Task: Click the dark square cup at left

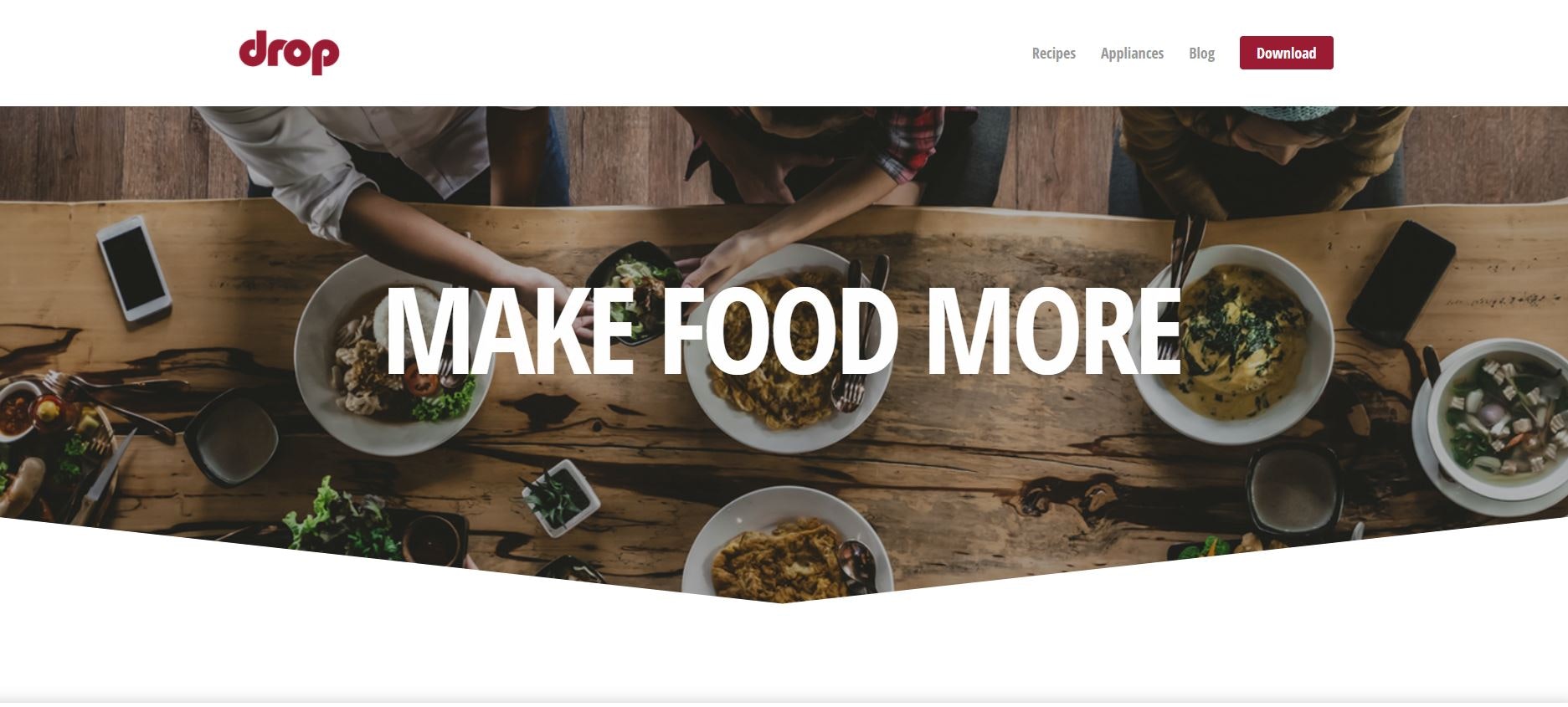Action: [231, 436]
